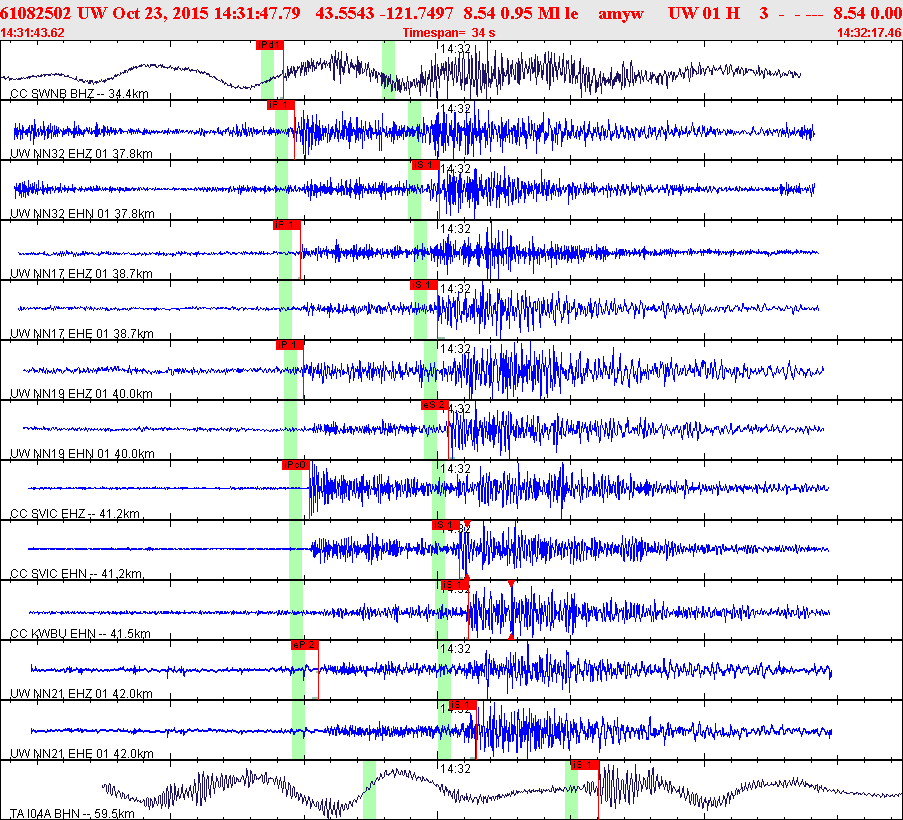Select the iS 1 pick flag on I04A BHN

click(x=585, y=765)
